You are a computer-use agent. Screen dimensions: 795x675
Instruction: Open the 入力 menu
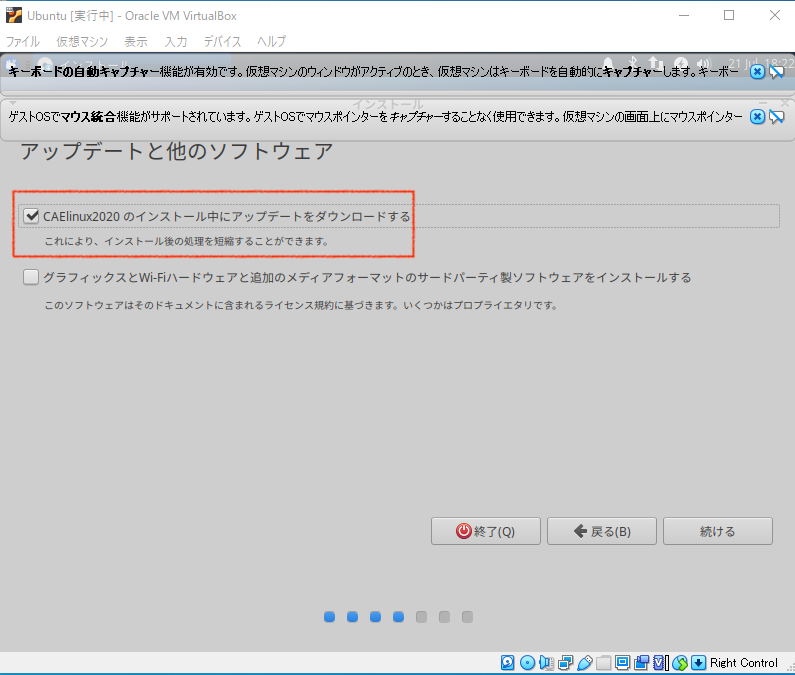[x=175, y=41]
